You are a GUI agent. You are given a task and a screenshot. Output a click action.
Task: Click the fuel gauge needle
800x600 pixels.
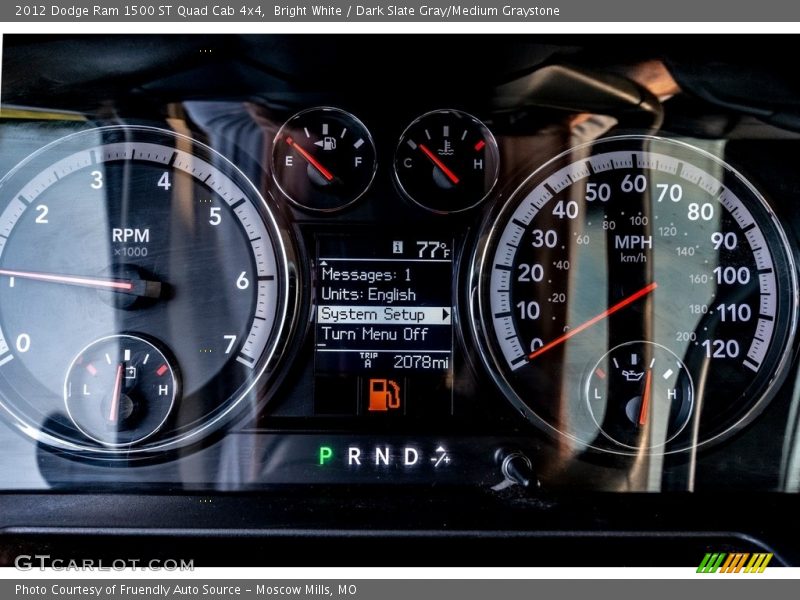pyautogui.click(x=311, y=159)
